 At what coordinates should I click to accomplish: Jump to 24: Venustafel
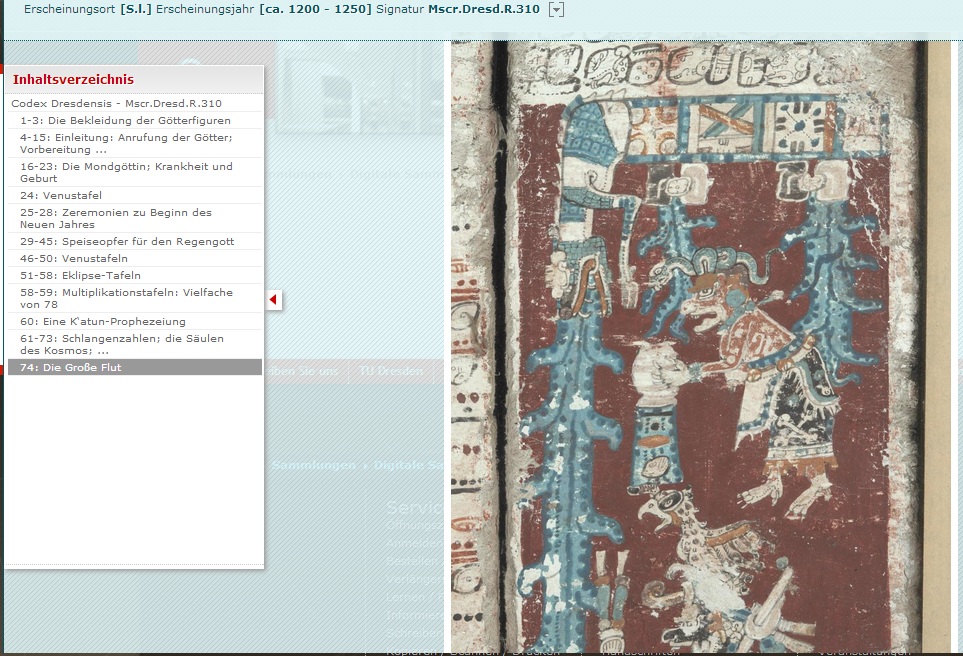coord(61,195)
